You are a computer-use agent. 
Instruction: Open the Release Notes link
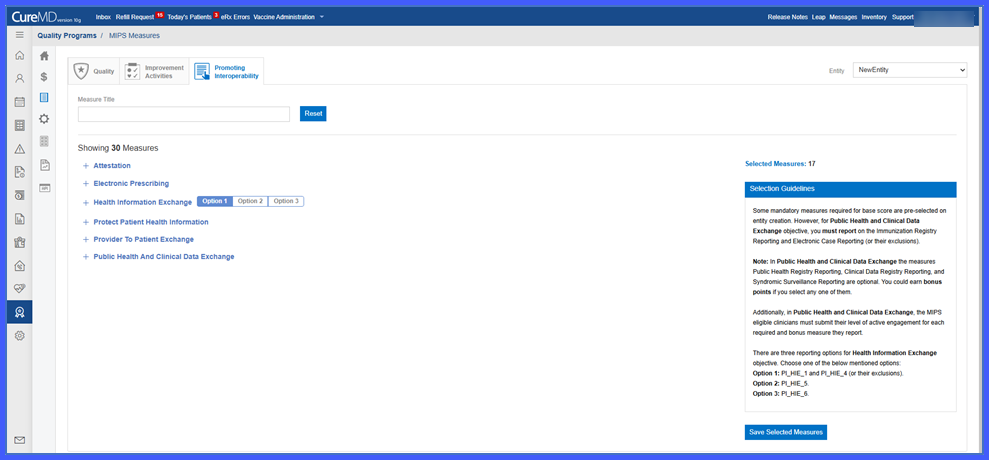787,17
